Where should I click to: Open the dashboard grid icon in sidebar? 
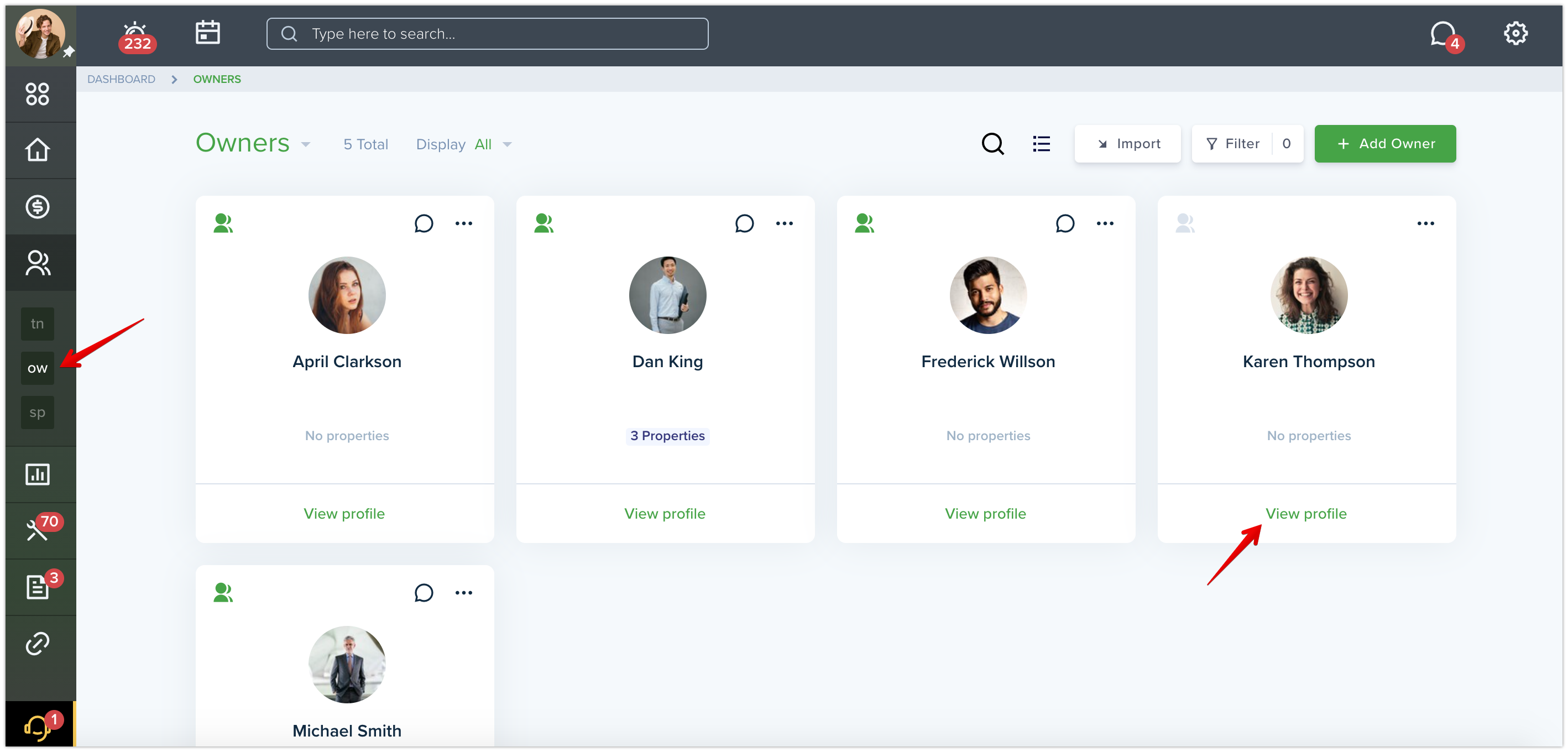click(37, 95)
